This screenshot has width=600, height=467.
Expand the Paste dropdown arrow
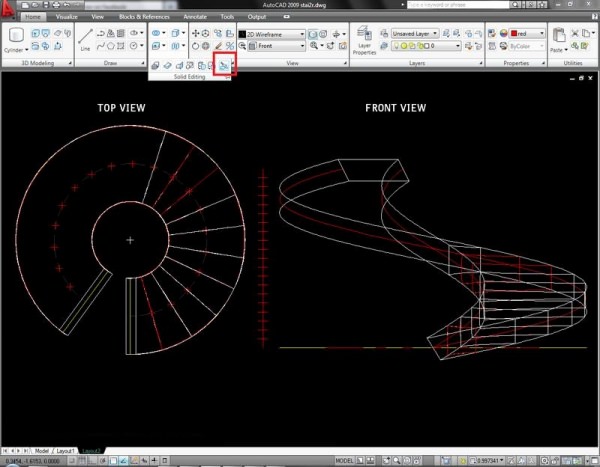[566, 50]
